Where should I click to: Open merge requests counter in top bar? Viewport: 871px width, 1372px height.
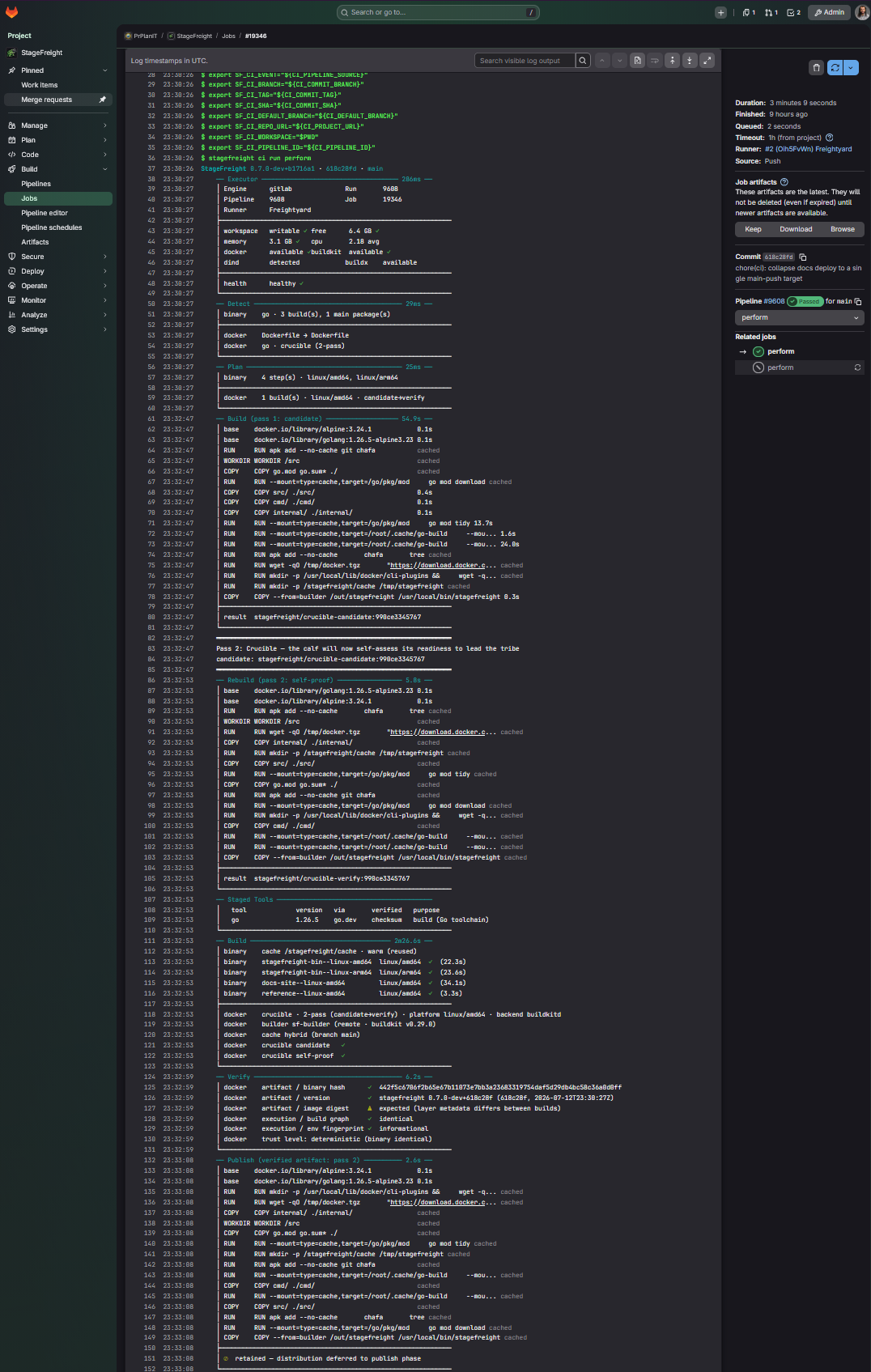(x=771, y=12)
